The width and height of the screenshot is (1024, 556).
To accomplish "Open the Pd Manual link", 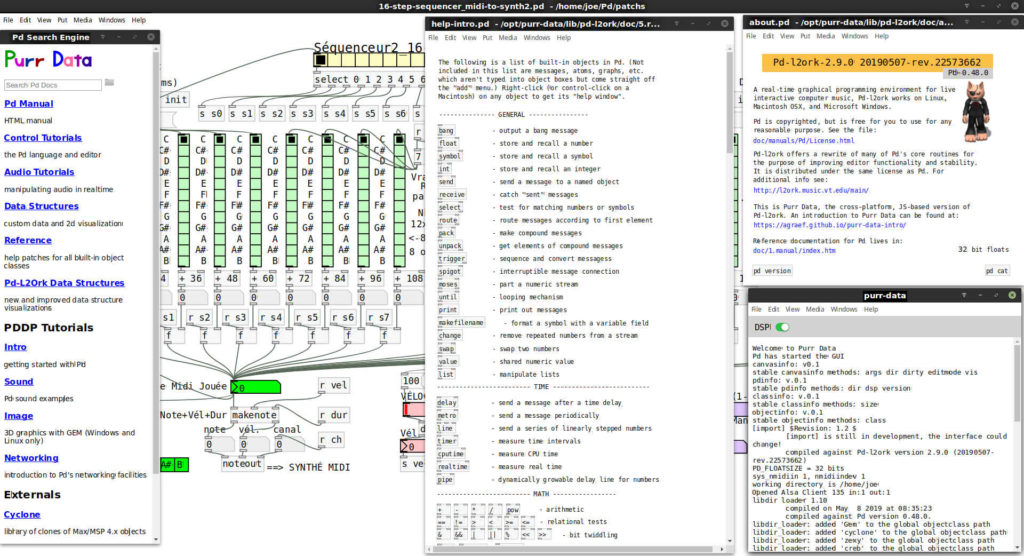I will [29, 103].
